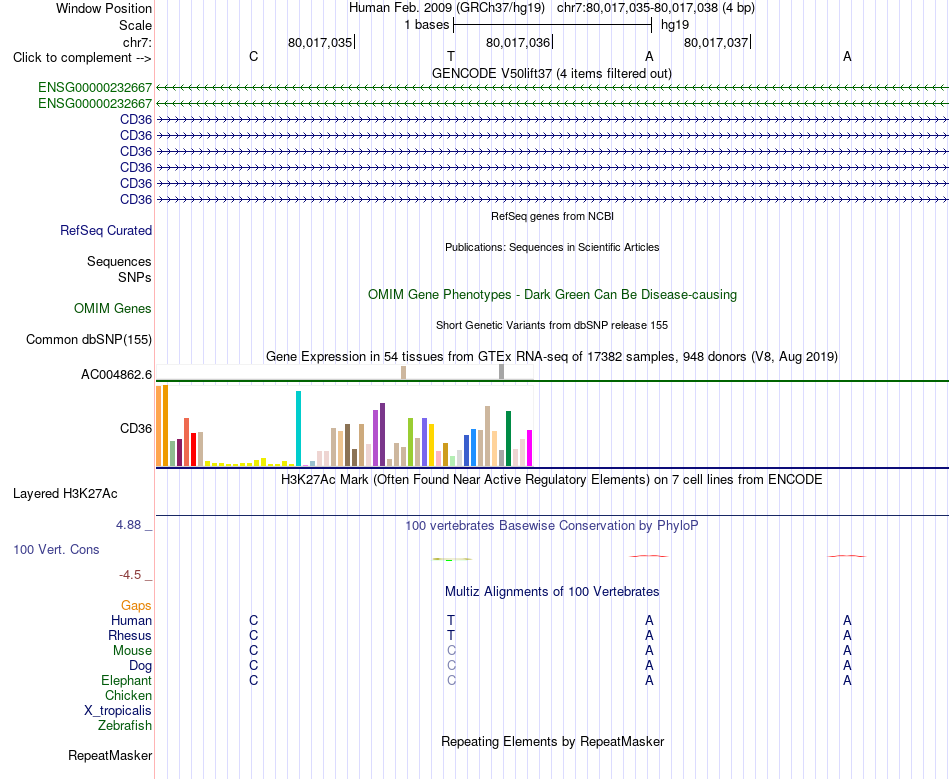Open 'Short Genetic Variants from dbSNP' title
This screenshot has width=950, height=779.
[x=552, y=325]
